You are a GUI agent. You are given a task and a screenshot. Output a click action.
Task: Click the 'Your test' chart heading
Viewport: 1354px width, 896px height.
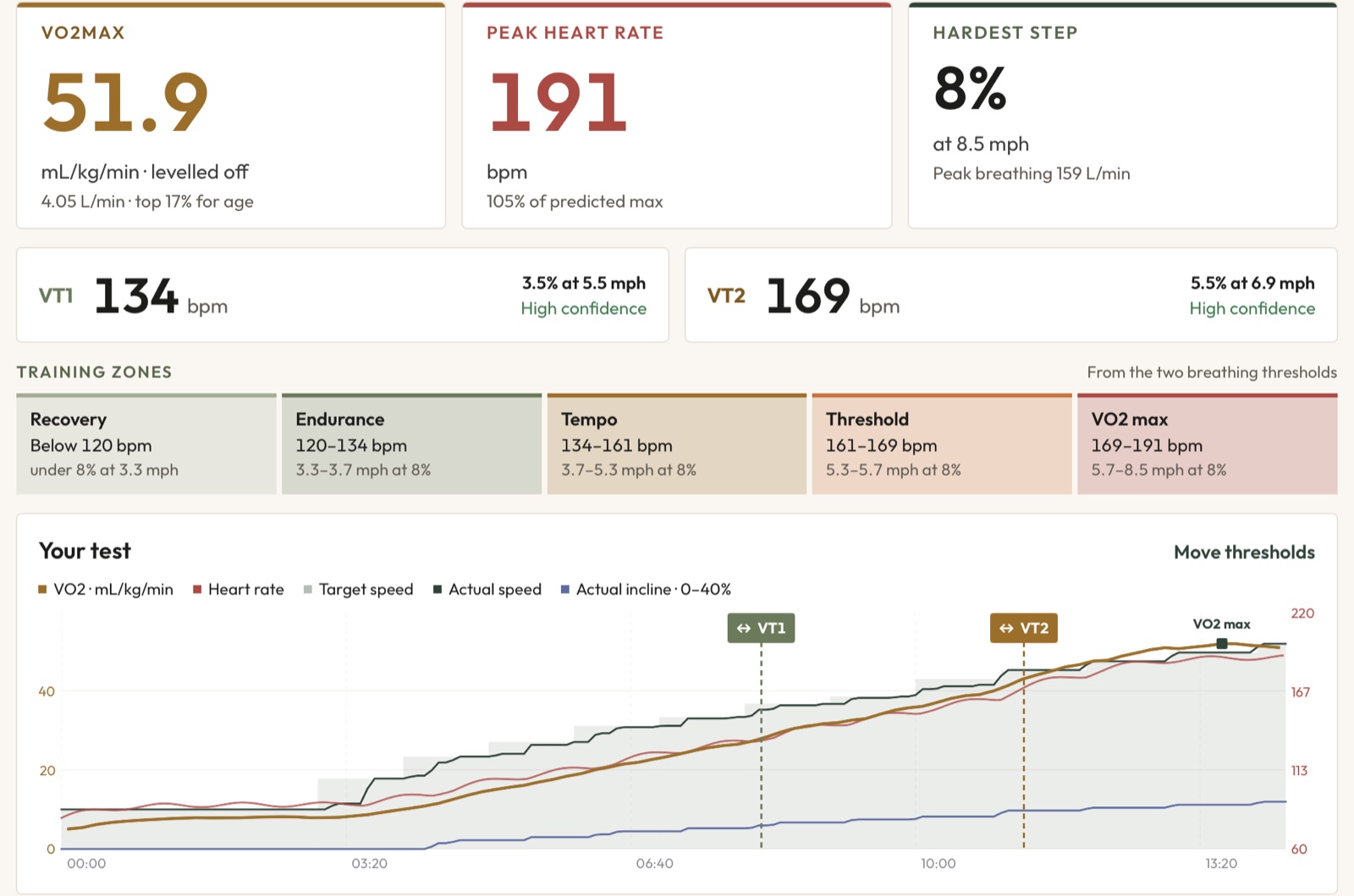coord(85,551)
